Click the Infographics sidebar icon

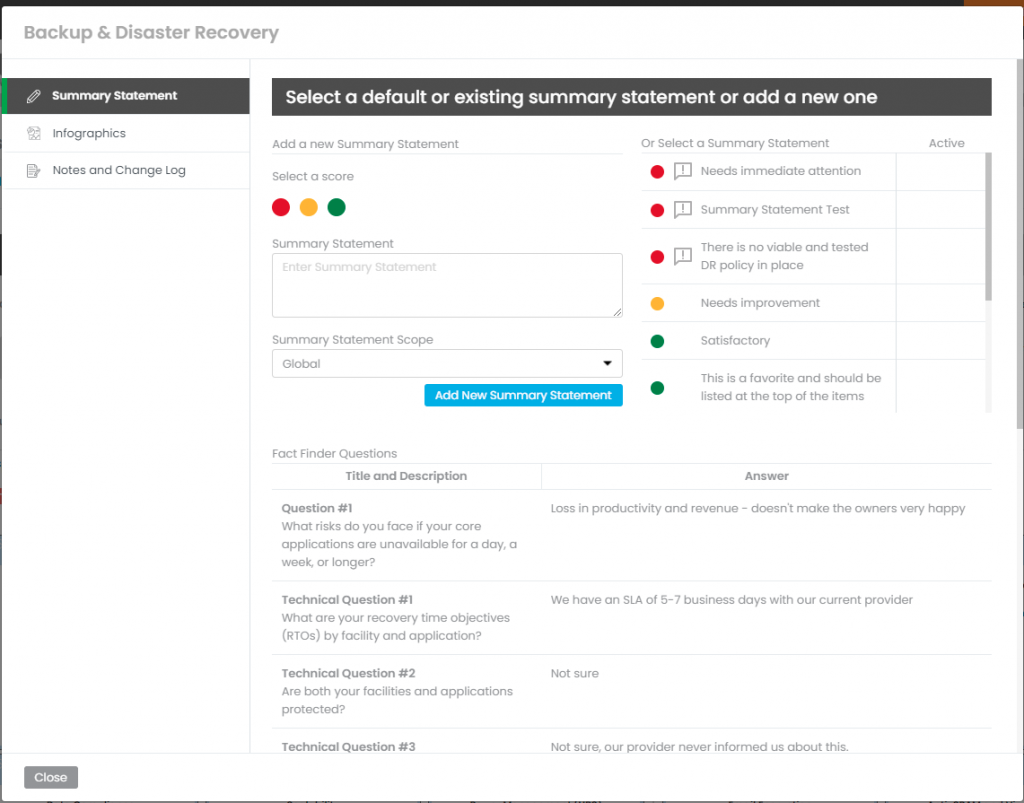click(34, 133)
